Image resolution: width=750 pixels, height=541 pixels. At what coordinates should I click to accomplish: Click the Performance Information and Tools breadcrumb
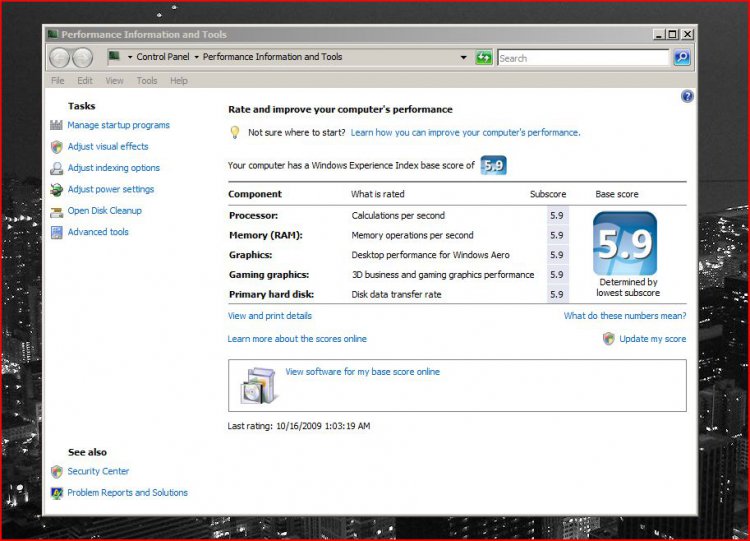273,57
